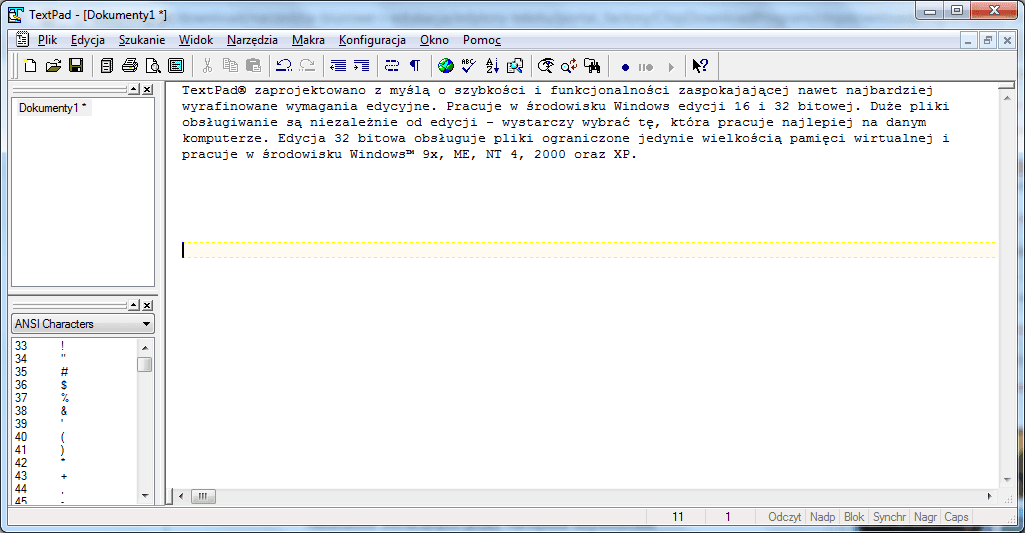The image size is (1025, 533).
Task: Open print preview icon
Action: tap(153, 65)
